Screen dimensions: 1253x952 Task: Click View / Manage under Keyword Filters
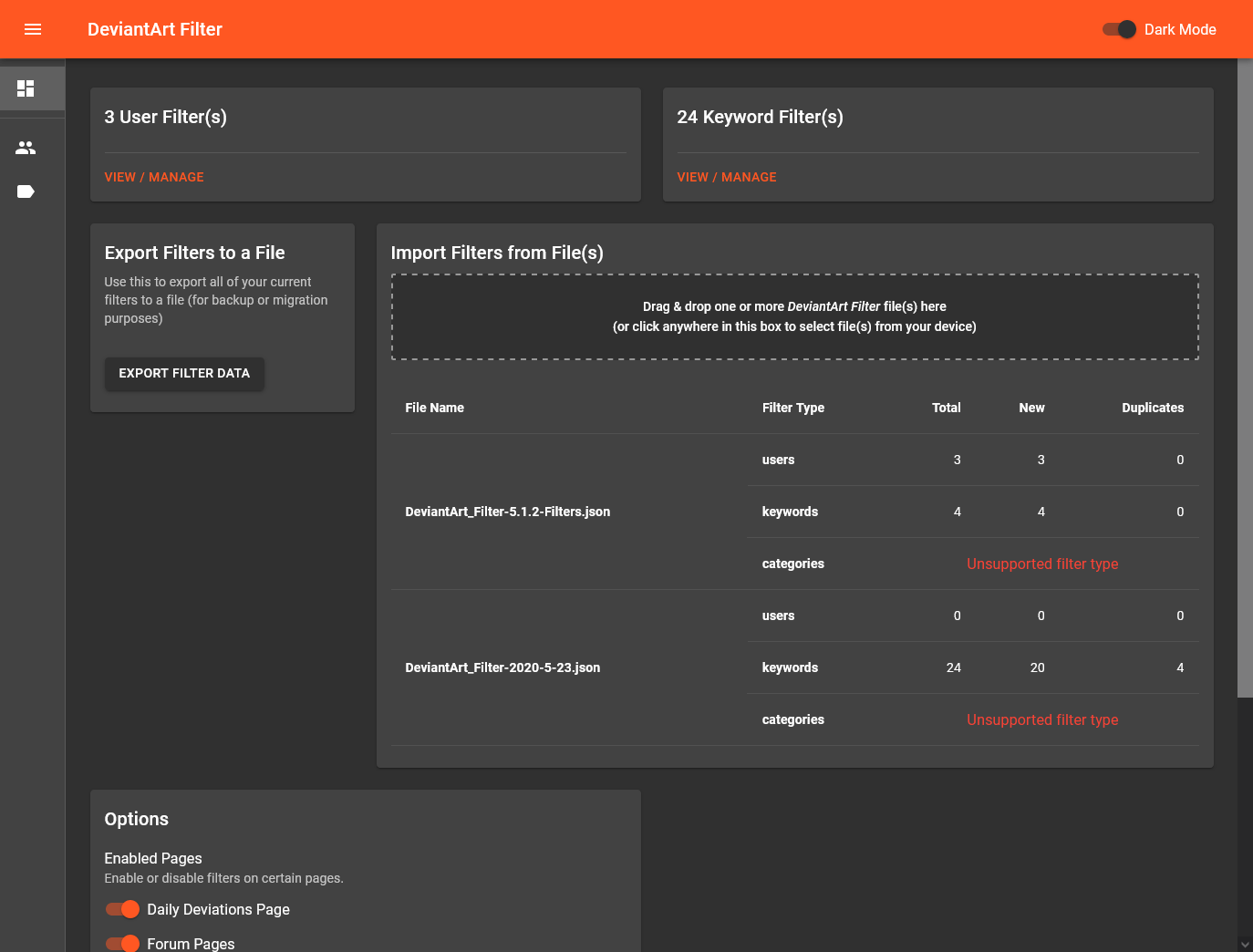click(727, 177)
